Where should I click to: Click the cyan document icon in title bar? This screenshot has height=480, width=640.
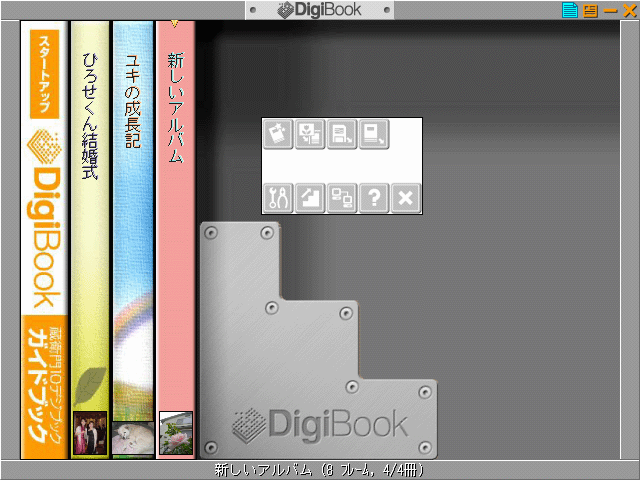(x=570, y=10)
